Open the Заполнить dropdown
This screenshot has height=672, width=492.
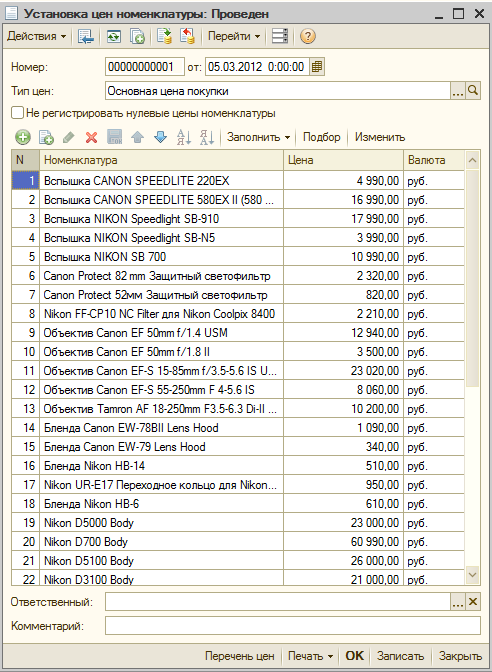pyautogui.click(x=258, y=137)
